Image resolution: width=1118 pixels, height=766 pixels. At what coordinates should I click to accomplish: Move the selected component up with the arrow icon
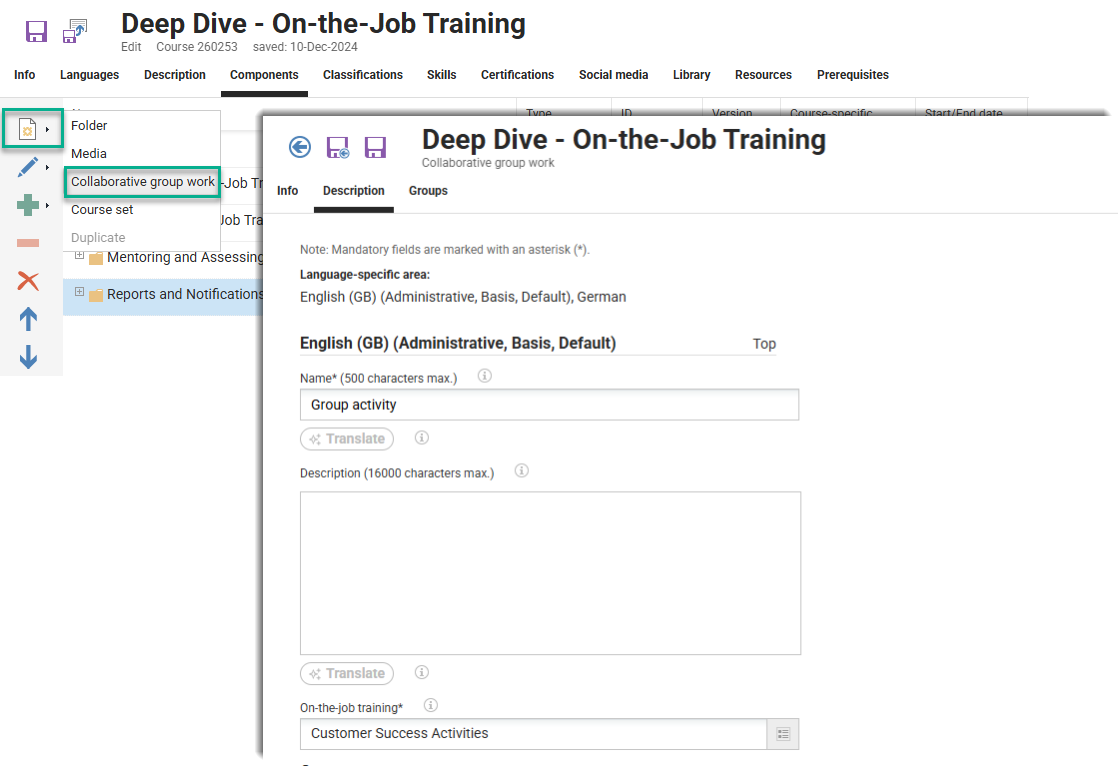(27, 319)
